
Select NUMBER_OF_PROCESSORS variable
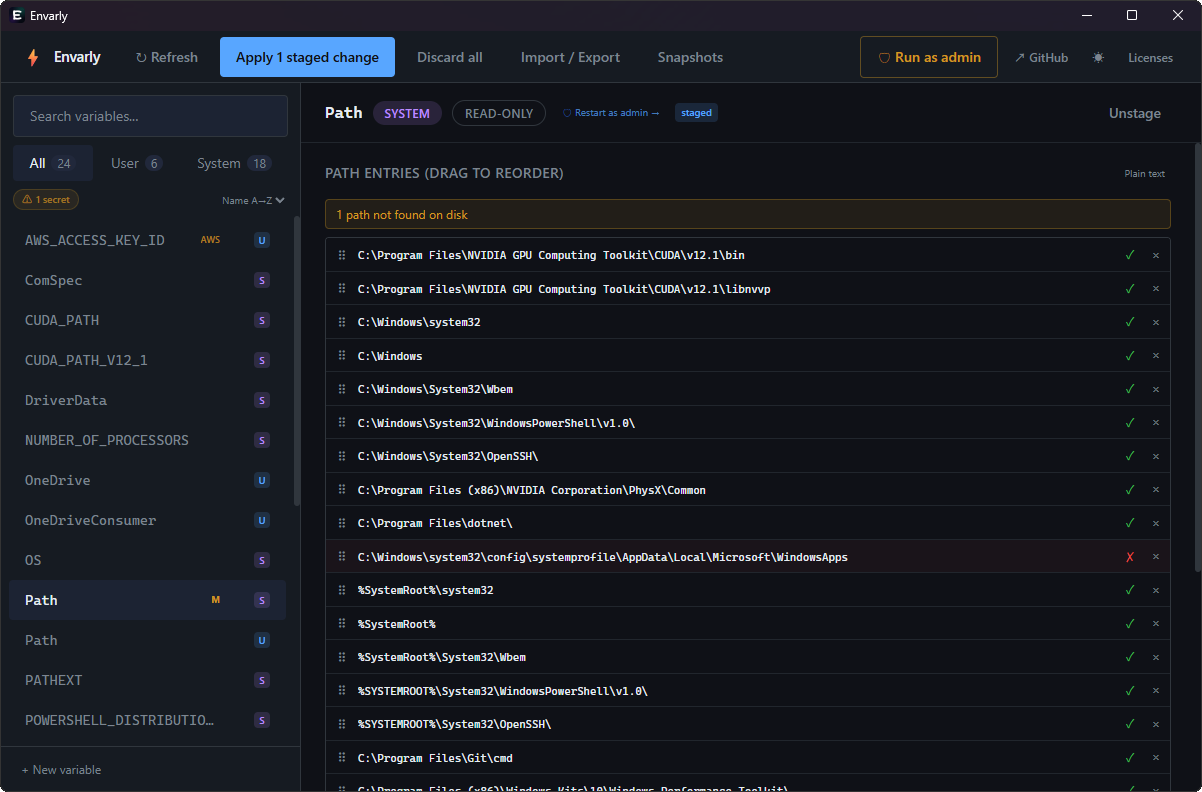(x=148, y=440)
